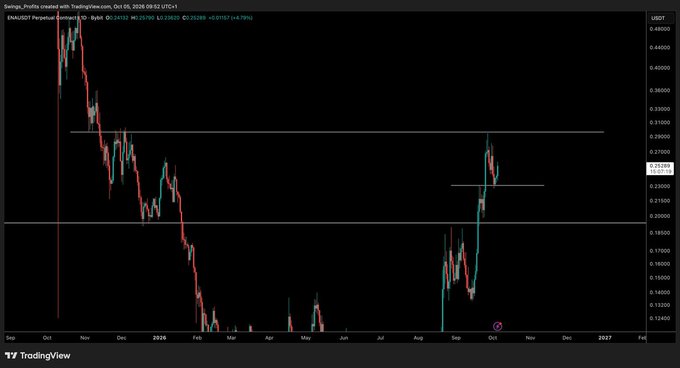The image size is (680, 368).
Task: Click the '0.48000' price axis label
Action: 660,29
